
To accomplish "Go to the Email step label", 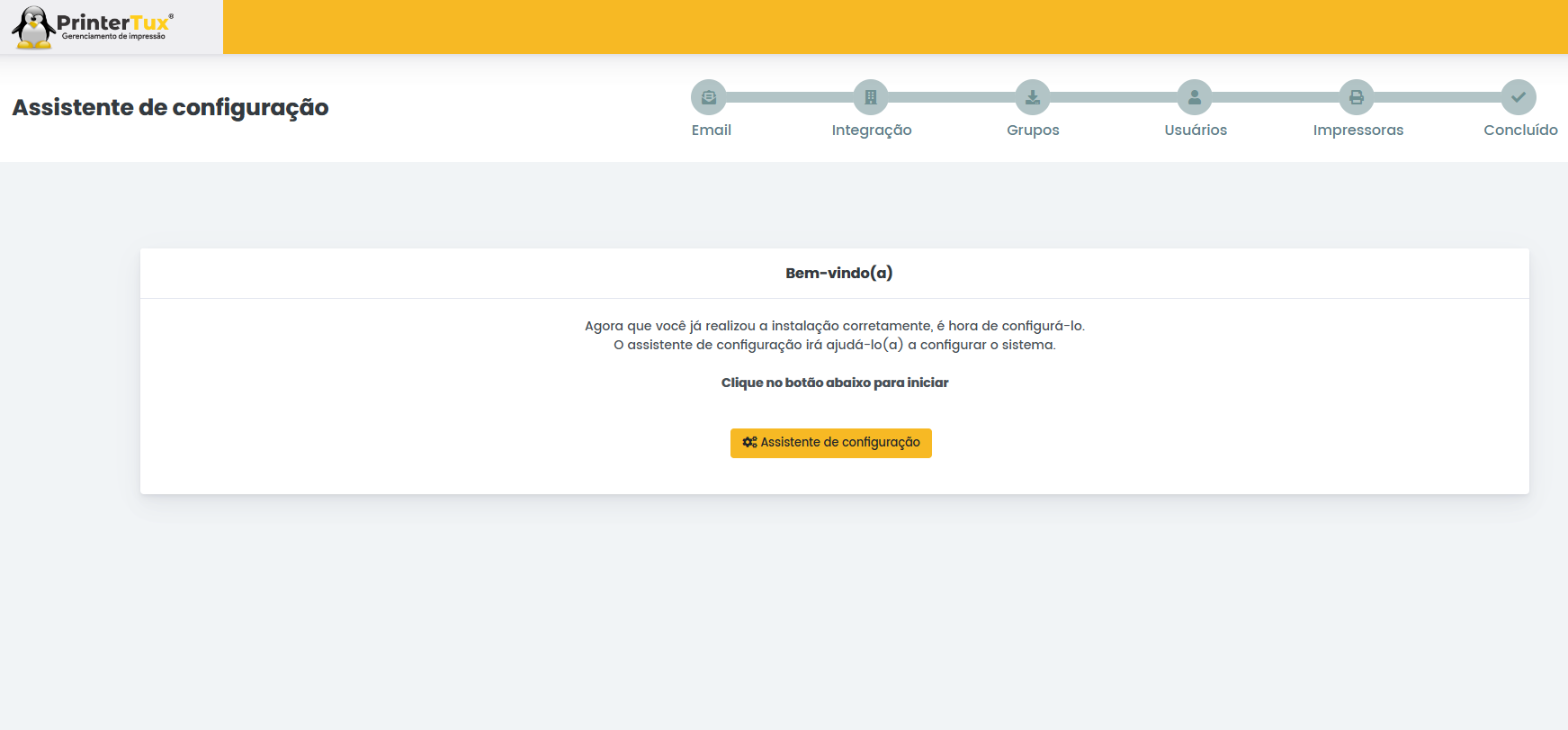I will click(711, 131).
